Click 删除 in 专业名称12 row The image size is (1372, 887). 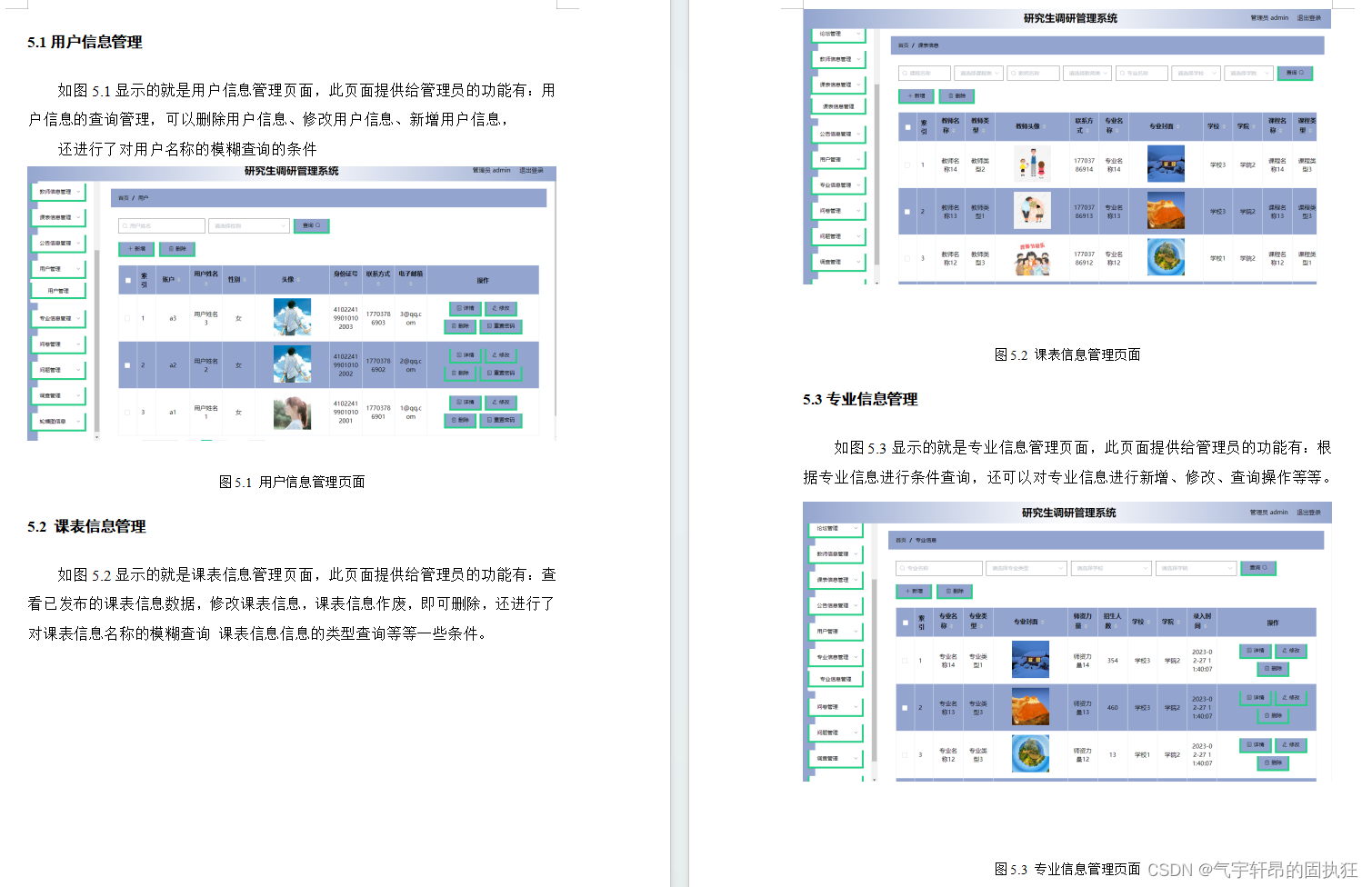(x=1273, y=762)
